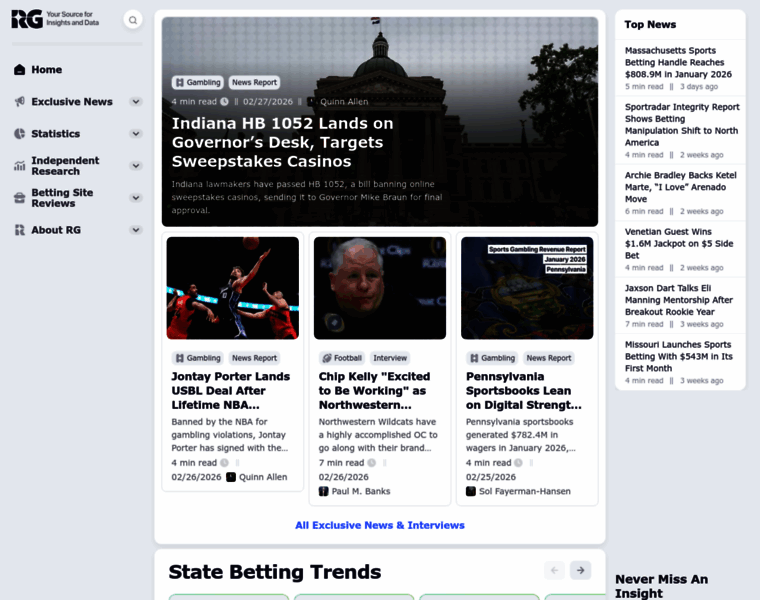Viewport: 760px width, 600px height.
Task: Expand the About RG chevron
Action: (x=136, y=230)
